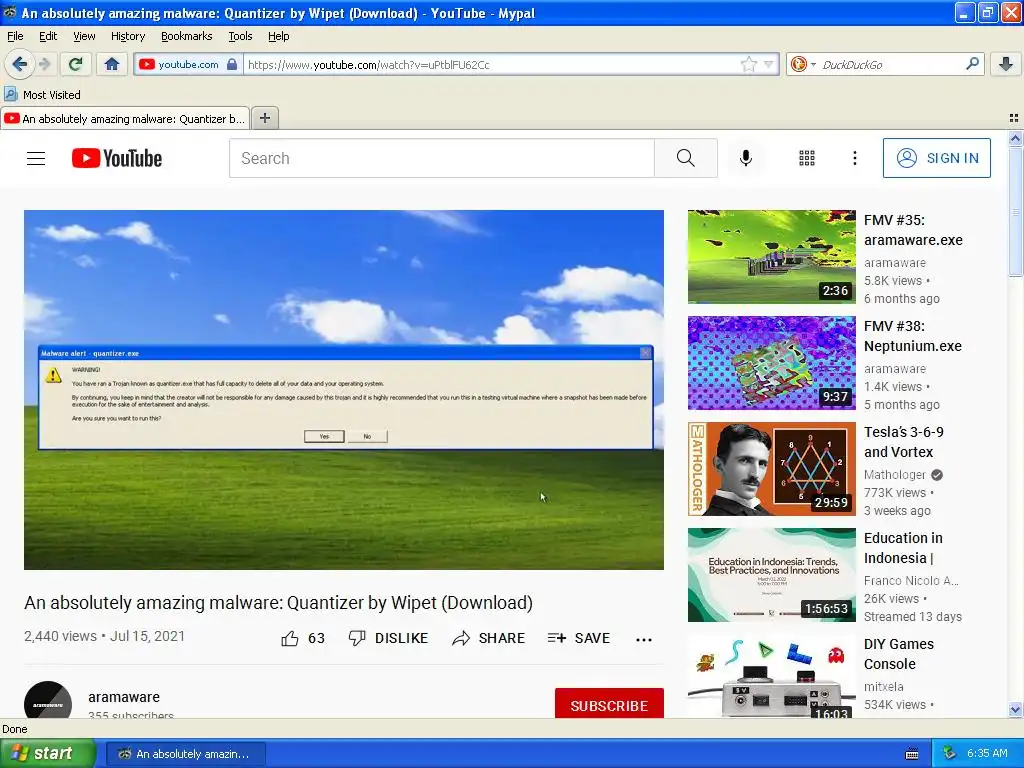1024x768 pixels.
Task: Open the browser home page icon
Action: point(112,64)
